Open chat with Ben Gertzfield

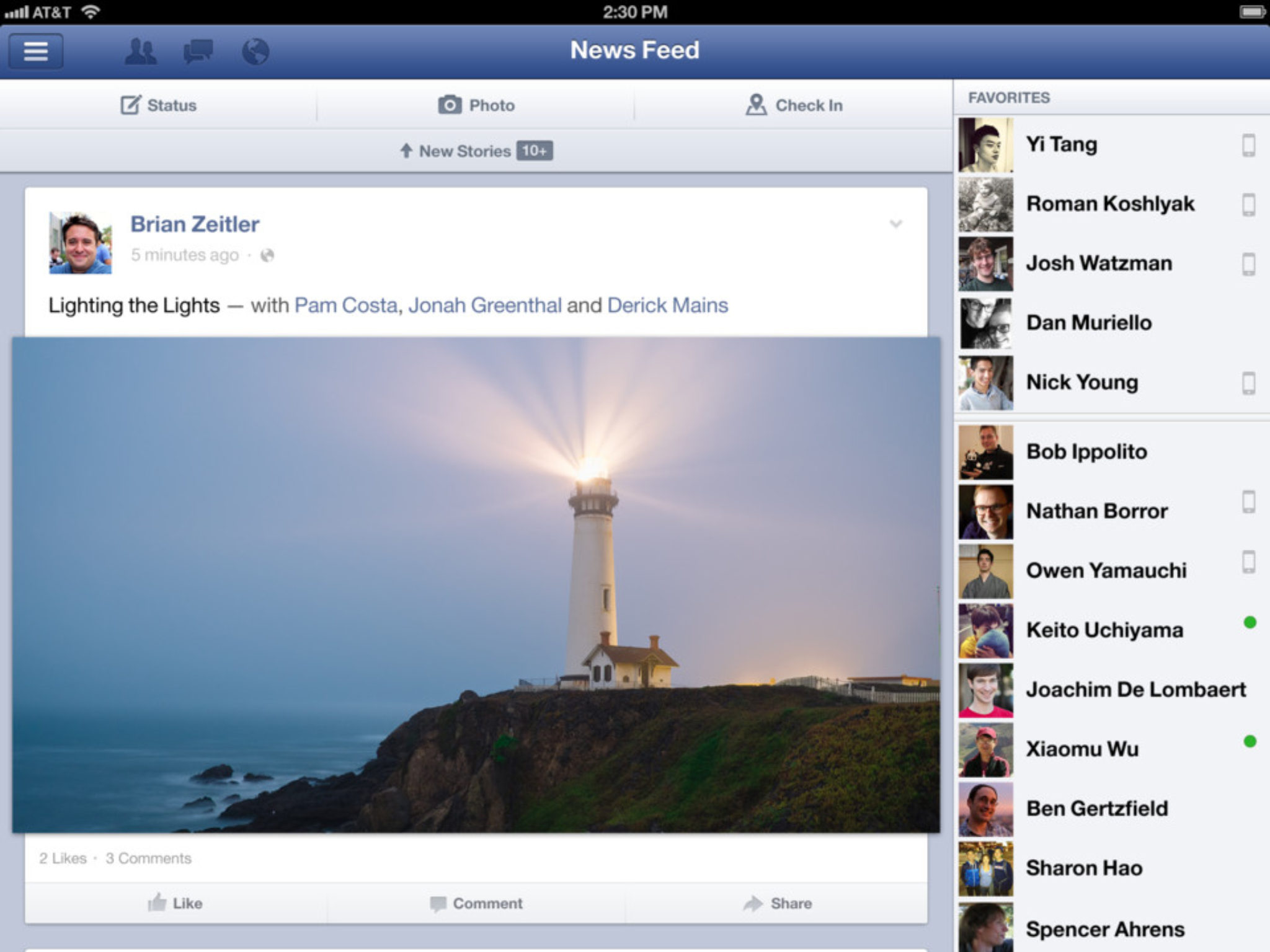click(x=1111, y=809)
